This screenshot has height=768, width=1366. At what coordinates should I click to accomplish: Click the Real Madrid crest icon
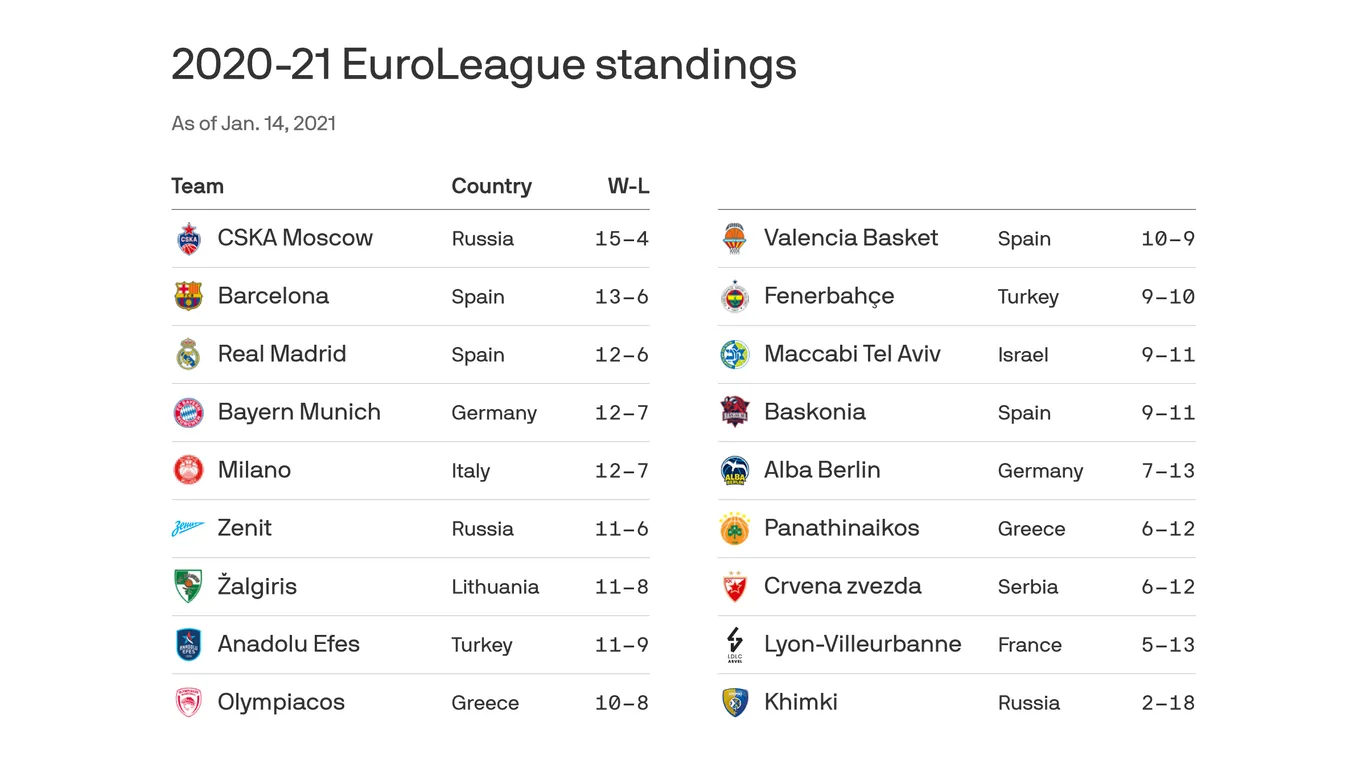(x=188, y=355)
